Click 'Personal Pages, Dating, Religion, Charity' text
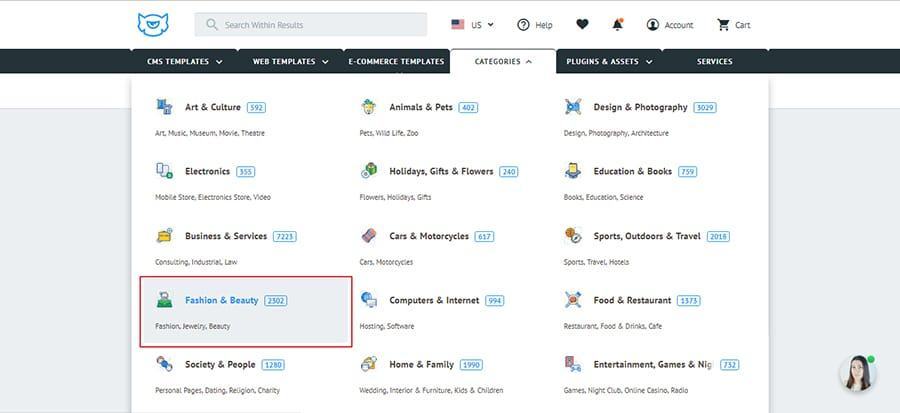Viewport: 900px width, 413px height. [217, 391]
